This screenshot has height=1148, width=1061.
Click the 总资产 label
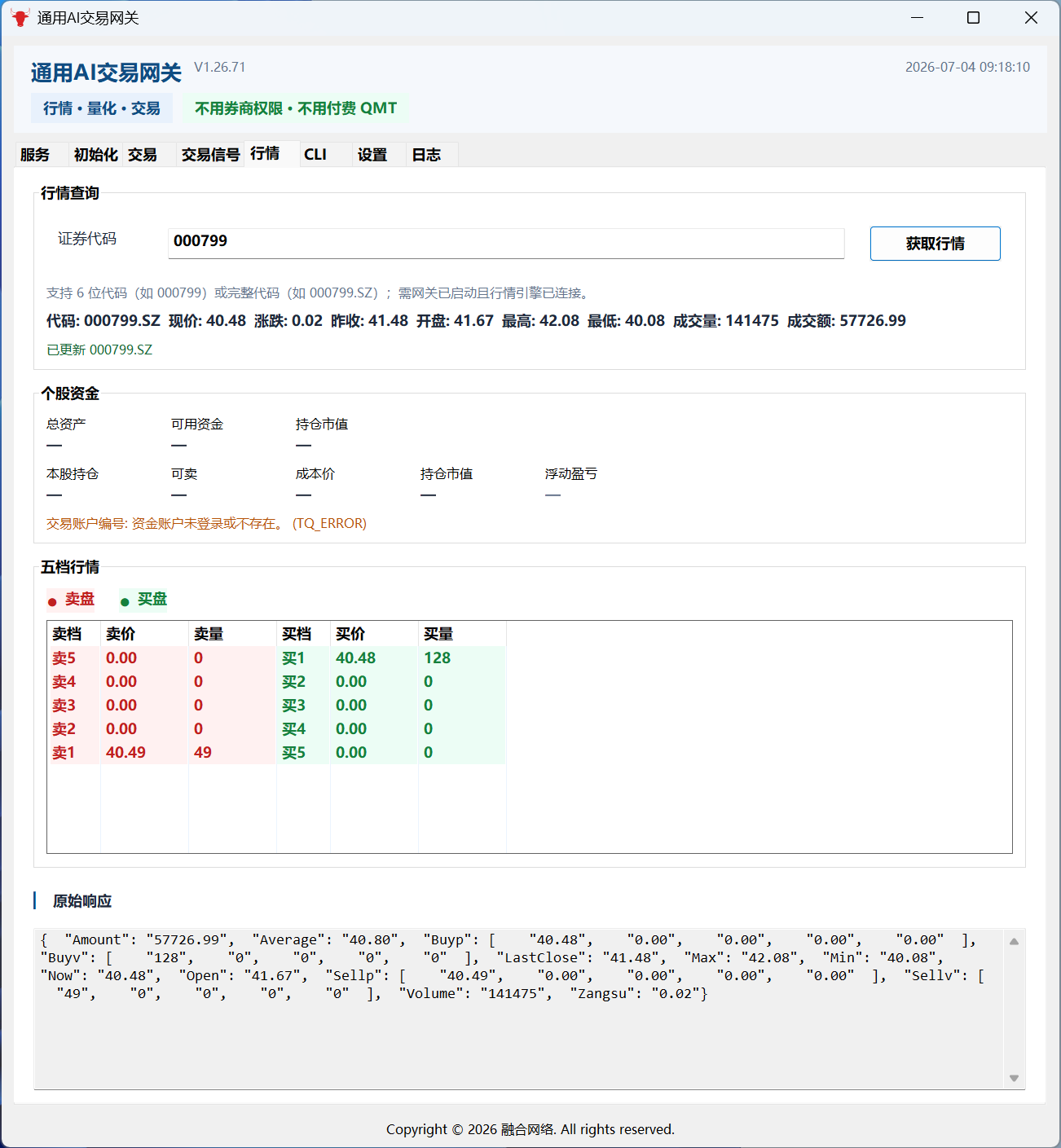[x=66, y=424]
